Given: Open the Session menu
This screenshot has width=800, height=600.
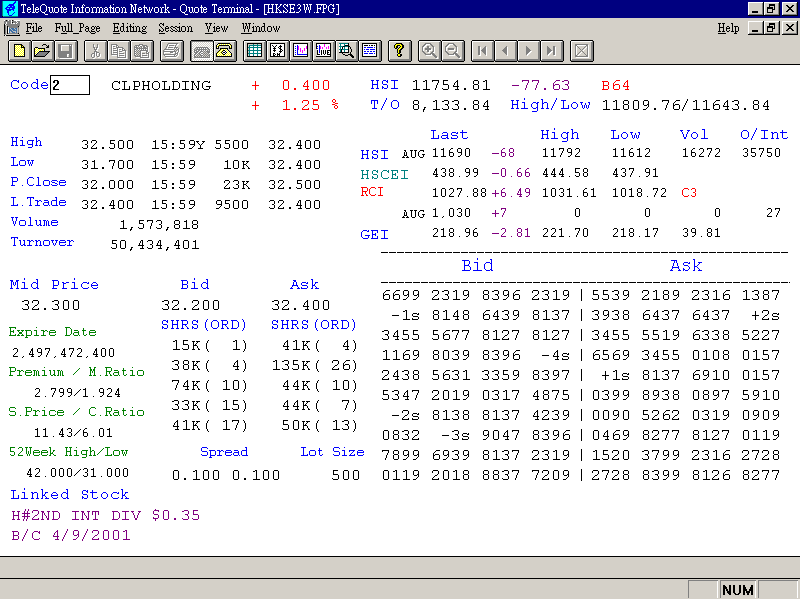Looking at the screenshot, I should tap(176, 28).
